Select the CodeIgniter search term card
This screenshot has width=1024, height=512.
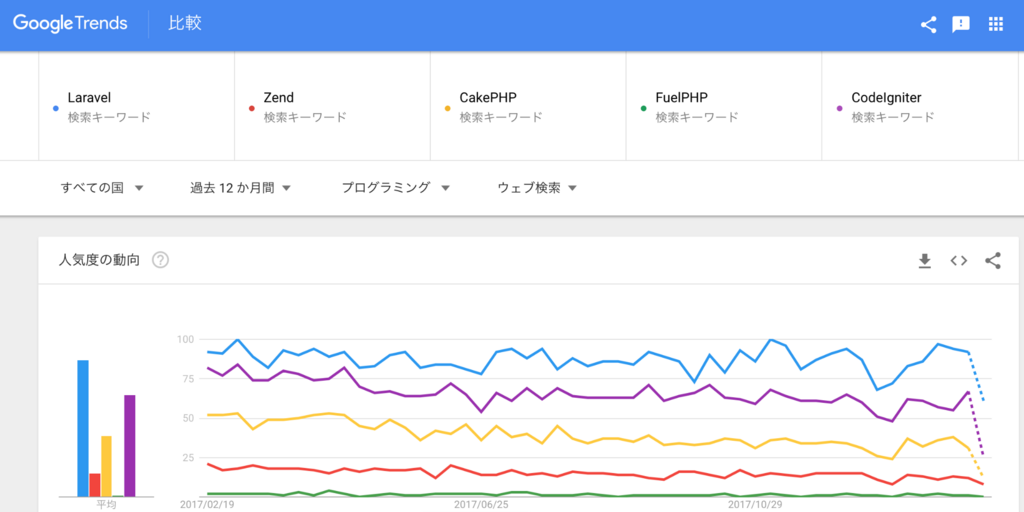(920, 106)
